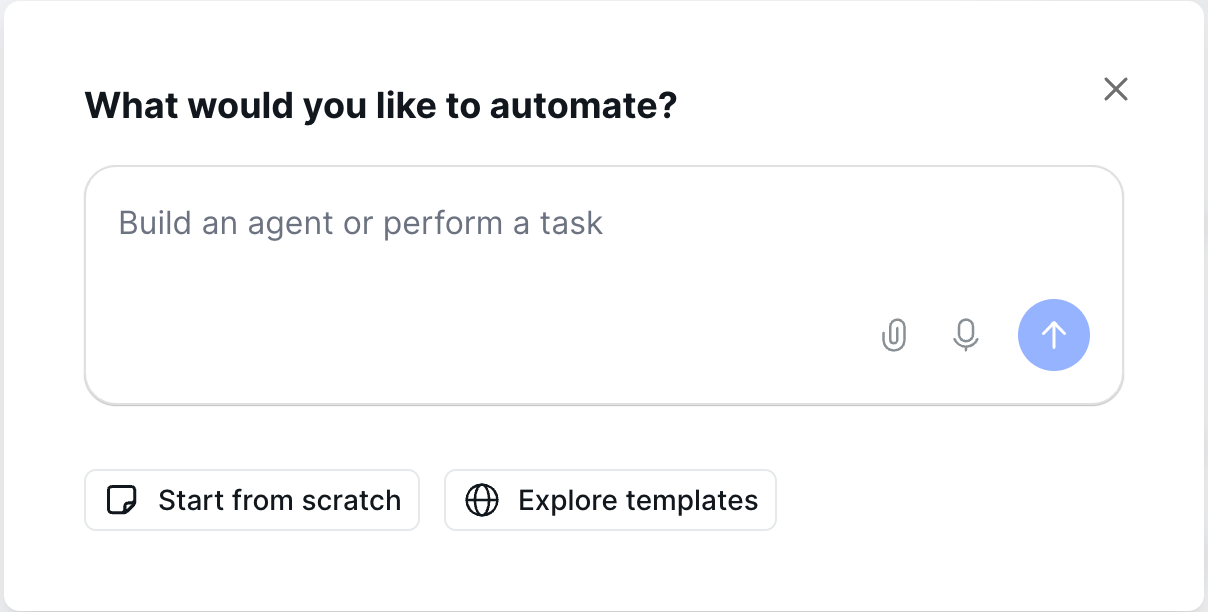Click the upward arrow inside the blue circle
The height and width of the screenshot is (612, 1208).
point(1054,335)
